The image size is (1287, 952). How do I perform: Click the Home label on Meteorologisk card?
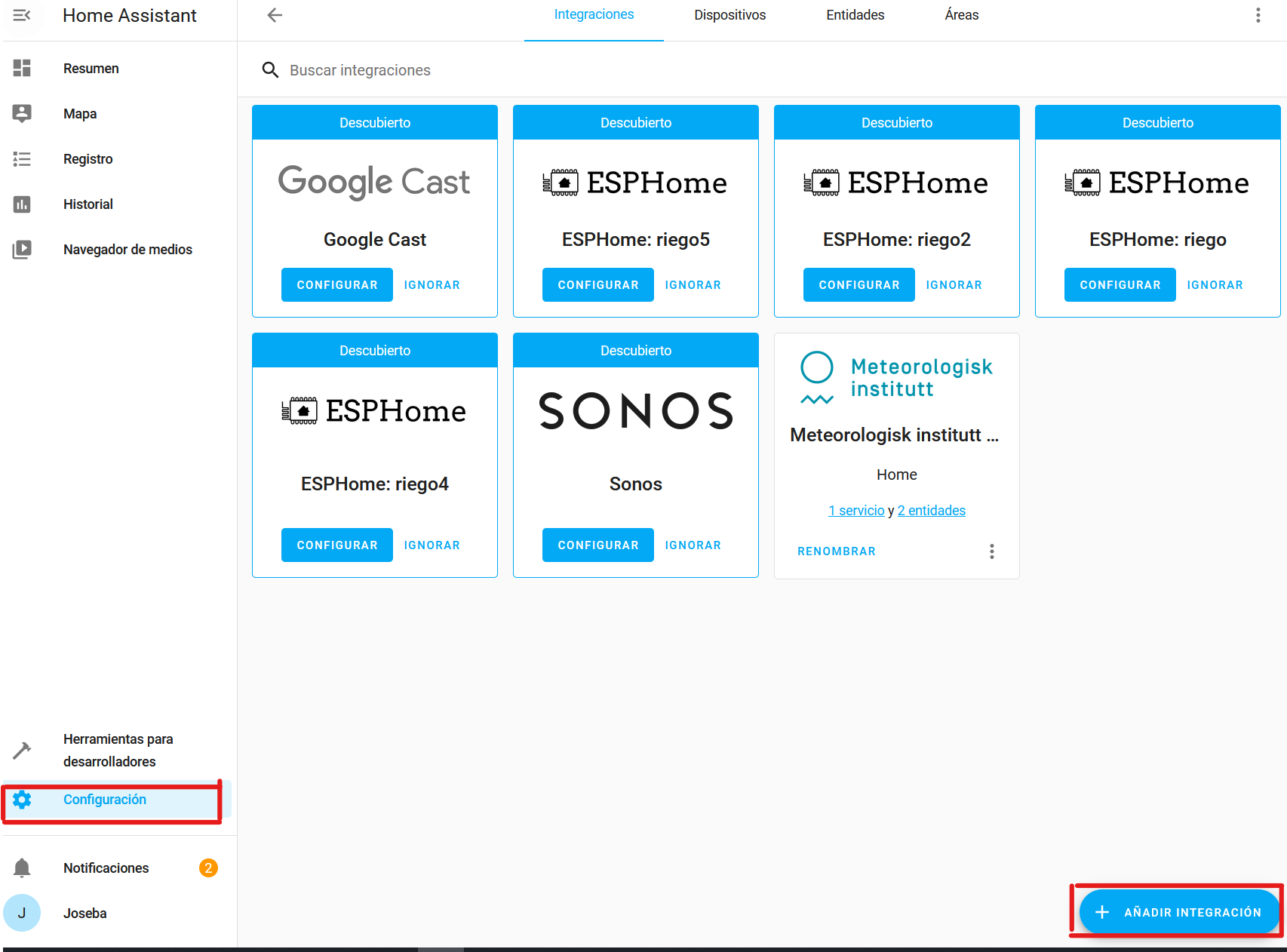tap(897, 474)
